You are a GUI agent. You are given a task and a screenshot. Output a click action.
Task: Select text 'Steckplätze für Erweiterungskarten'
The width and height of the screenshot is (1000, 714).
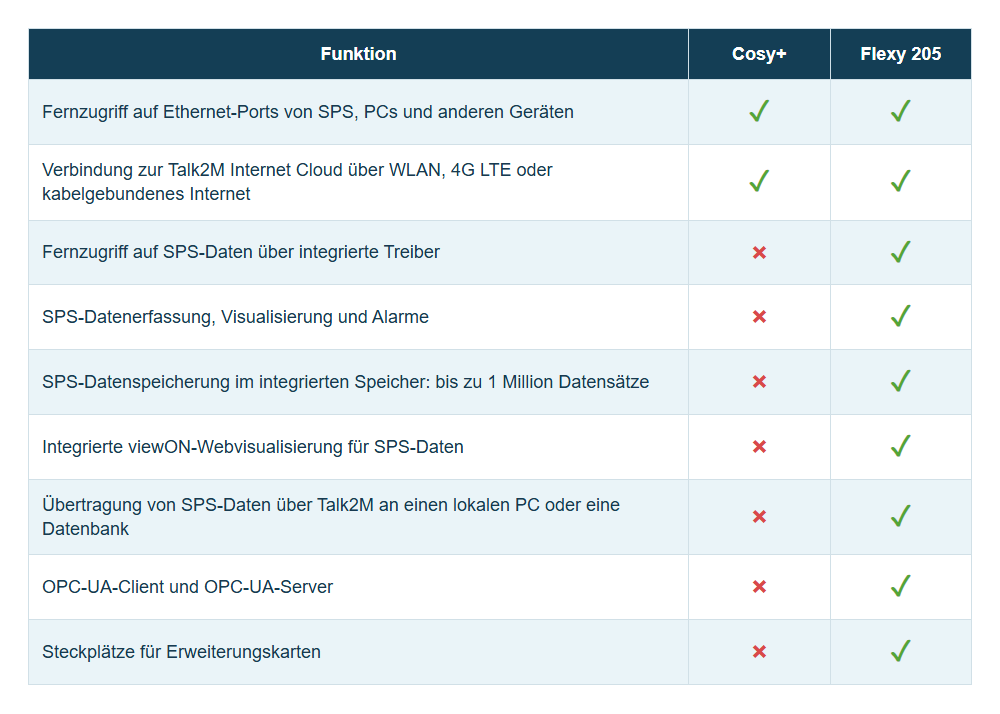click(181, 652)
